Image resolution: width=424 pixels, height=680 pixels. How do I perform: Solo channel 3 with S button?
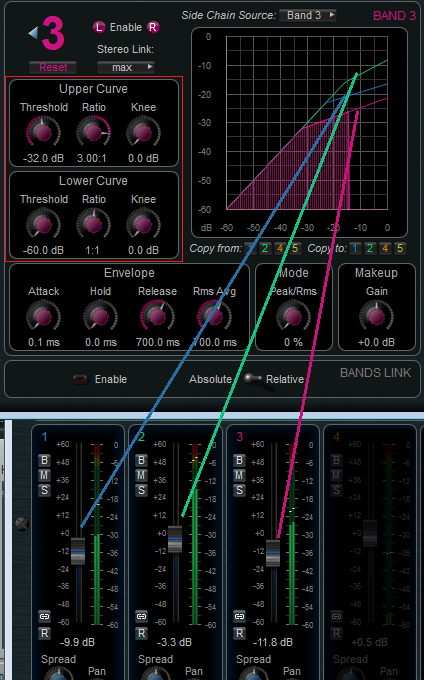(x=239, y=490)
